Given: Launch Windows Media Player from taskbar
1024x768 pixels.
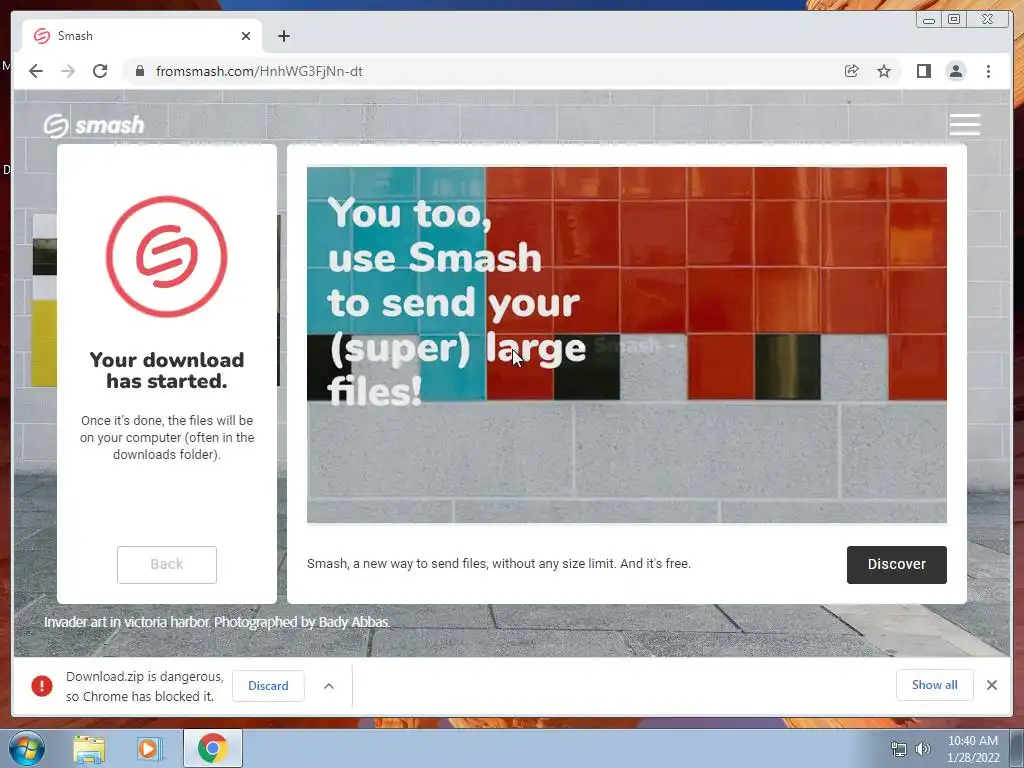Looking at the screenshot, I should 148,748.
